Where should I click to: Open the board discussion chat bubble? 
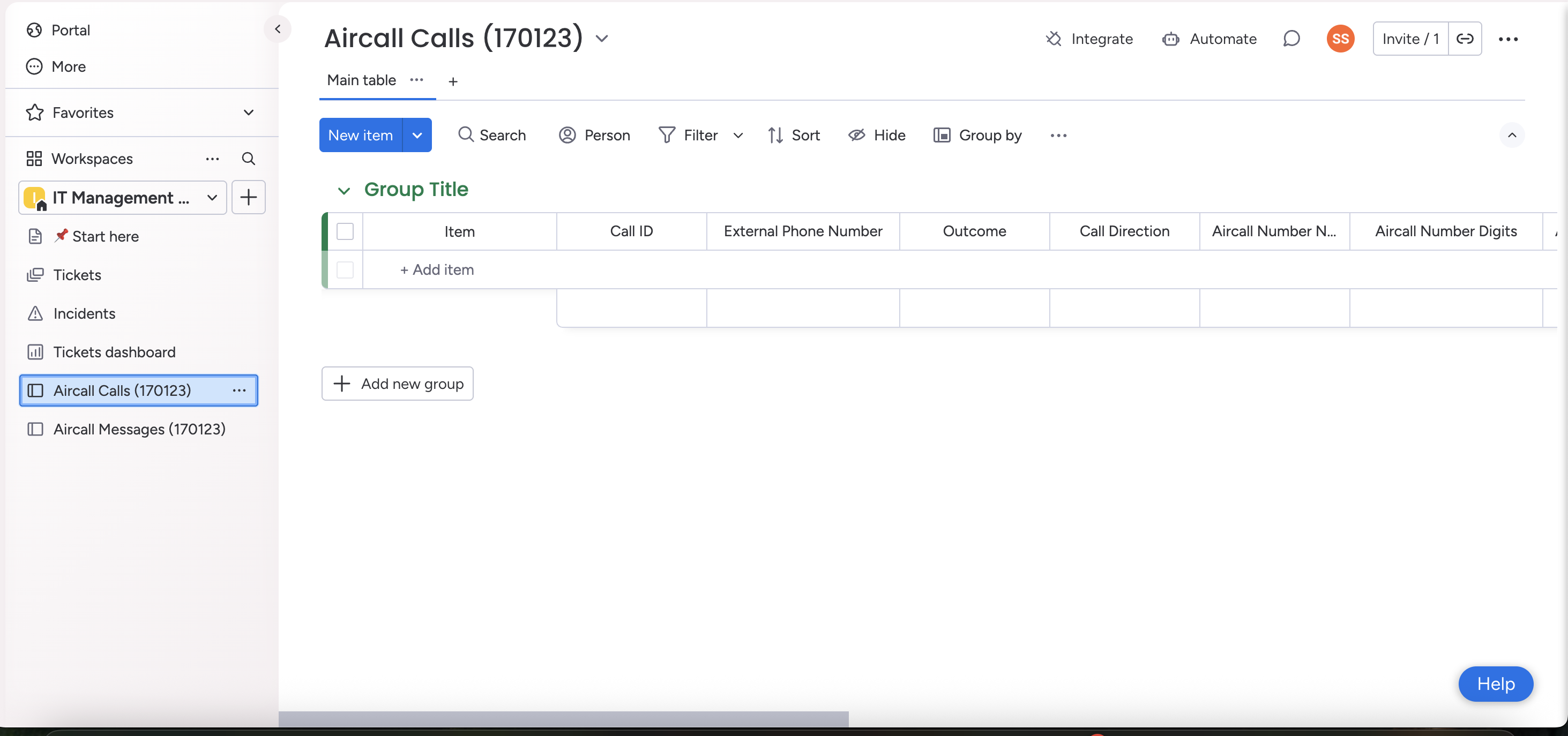point(1291,39)
